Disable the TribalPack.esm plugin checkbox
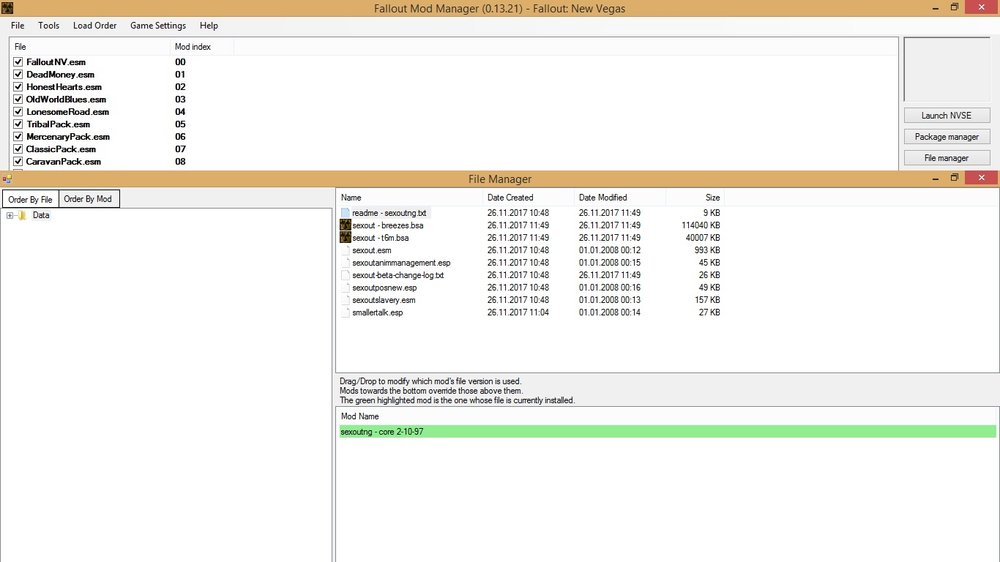Screen dimensions: 1000x562 click(18, 124)
